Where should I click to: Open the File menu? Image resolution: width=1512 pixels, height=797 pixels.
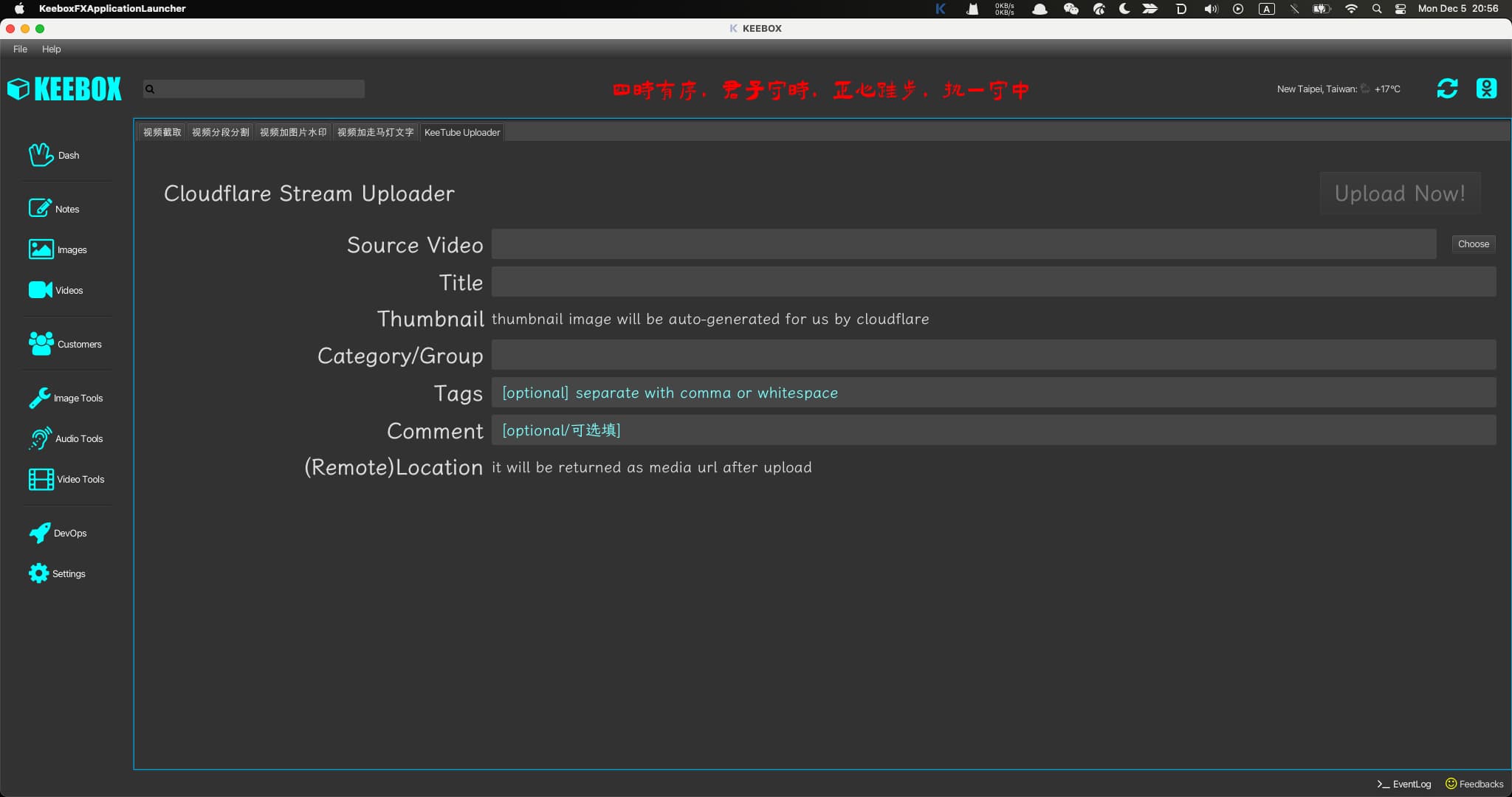[x=20, y=49]
